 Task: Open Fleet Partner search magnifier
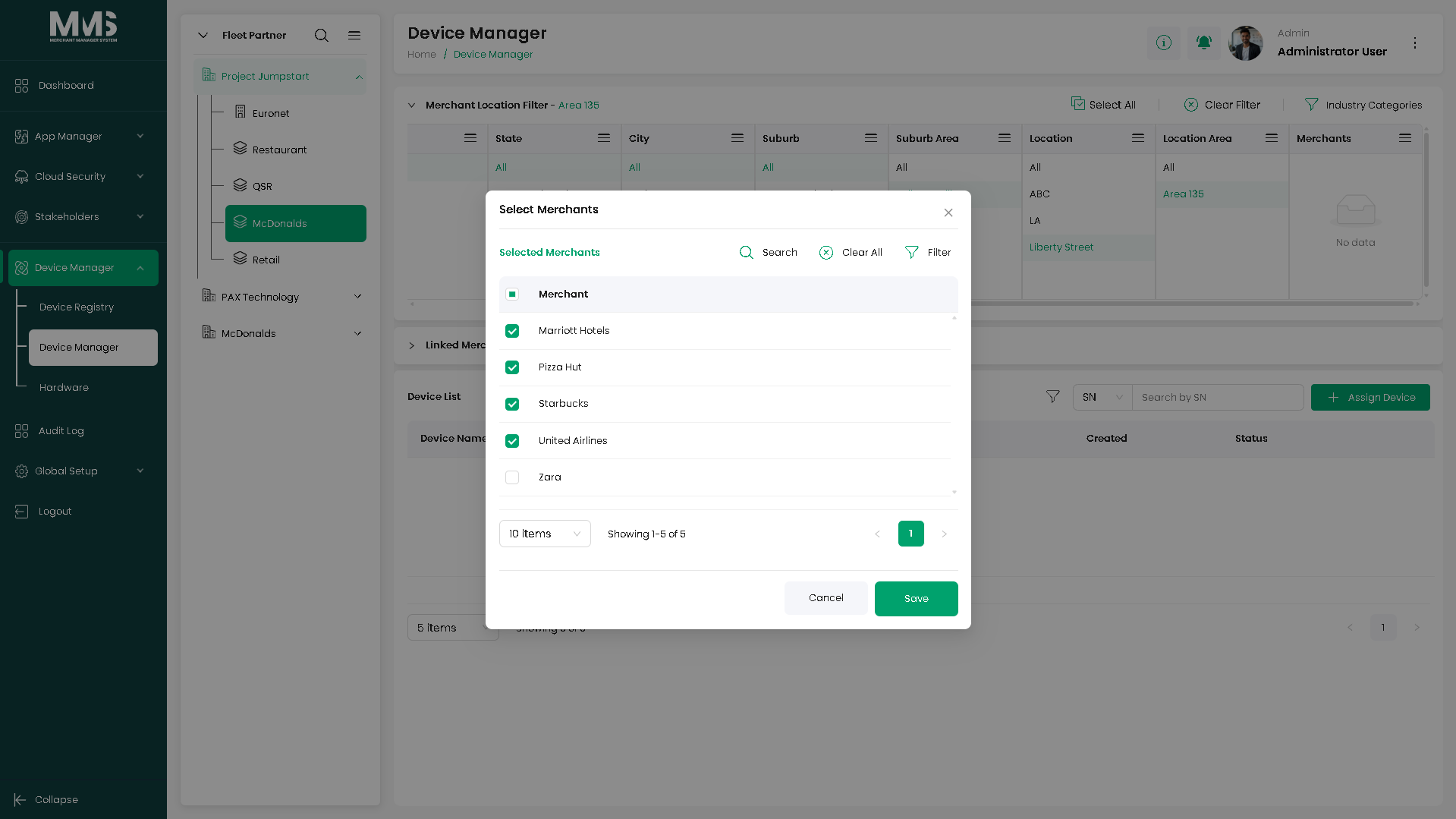(x=322, y=36)
